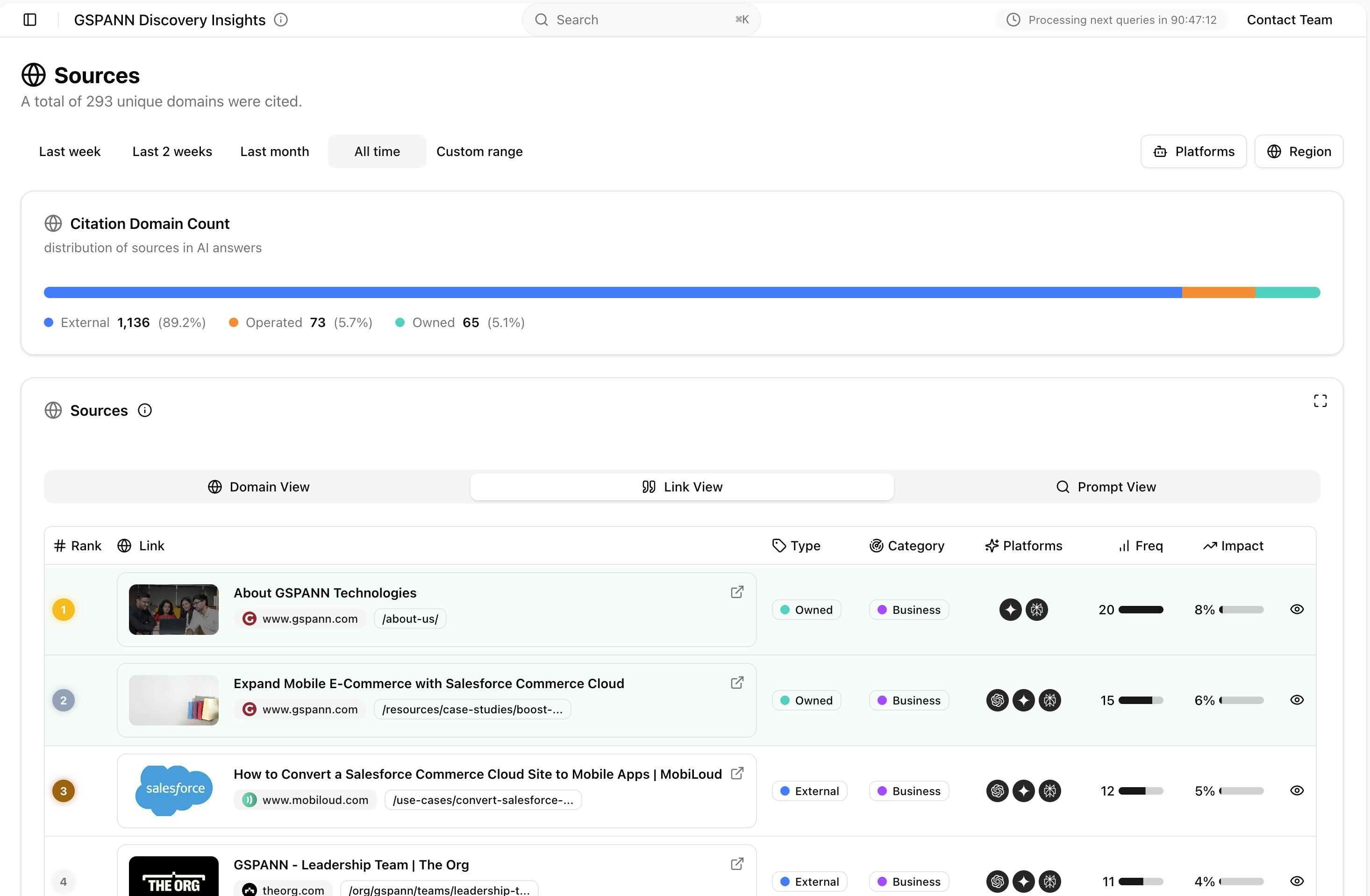Click blue External segment of citation bar
The width and height of the screenshot is (1370, 896).
click(x=613, y=292)
